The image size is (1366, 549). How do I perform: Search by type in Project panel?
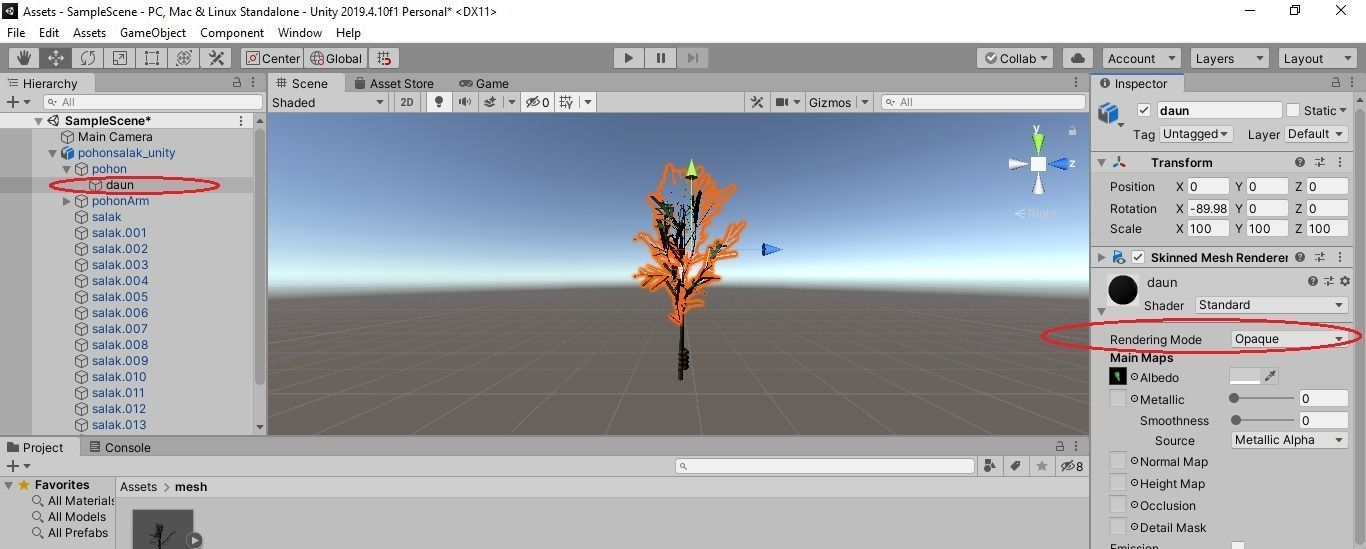click(989, 466)
